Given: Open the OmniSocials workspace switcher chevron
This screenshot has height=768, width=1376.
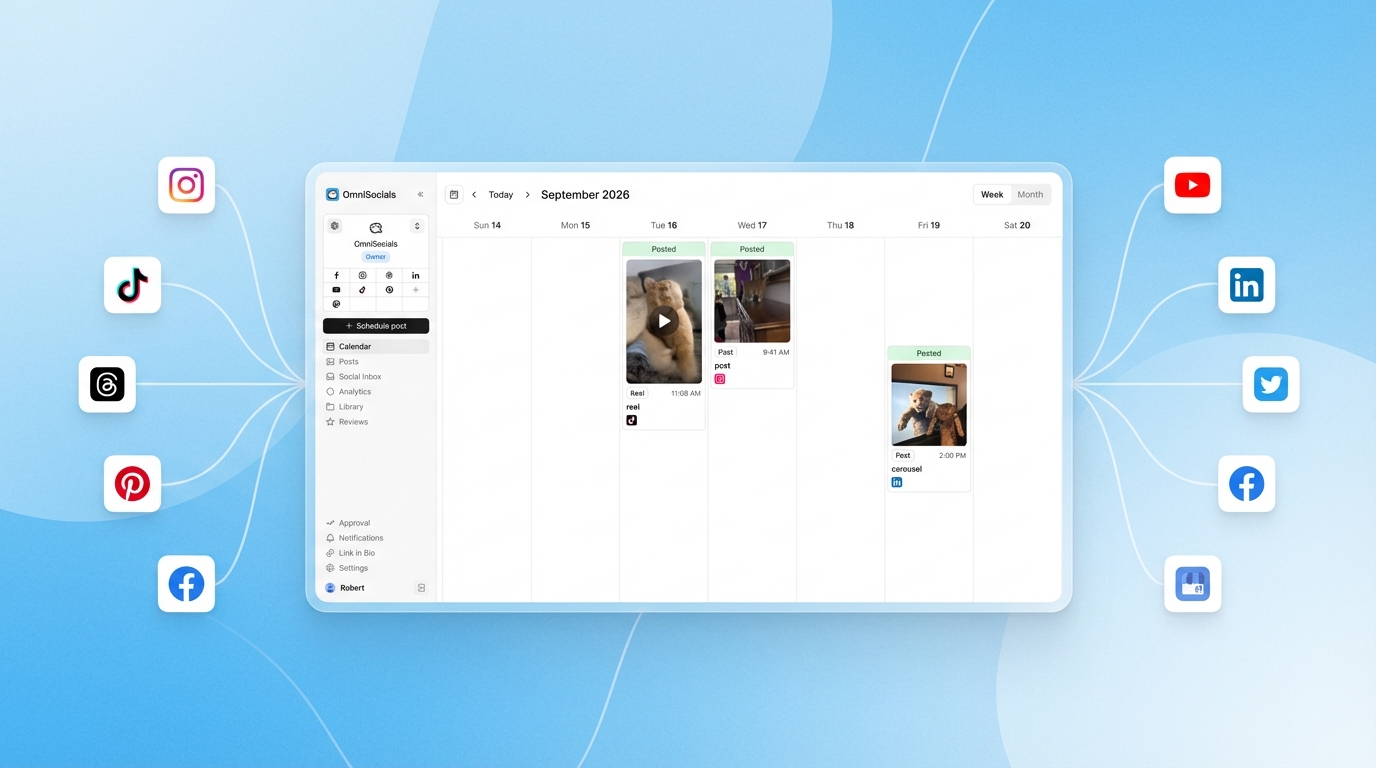Looking at the screenshot, I should click(417, 225).
